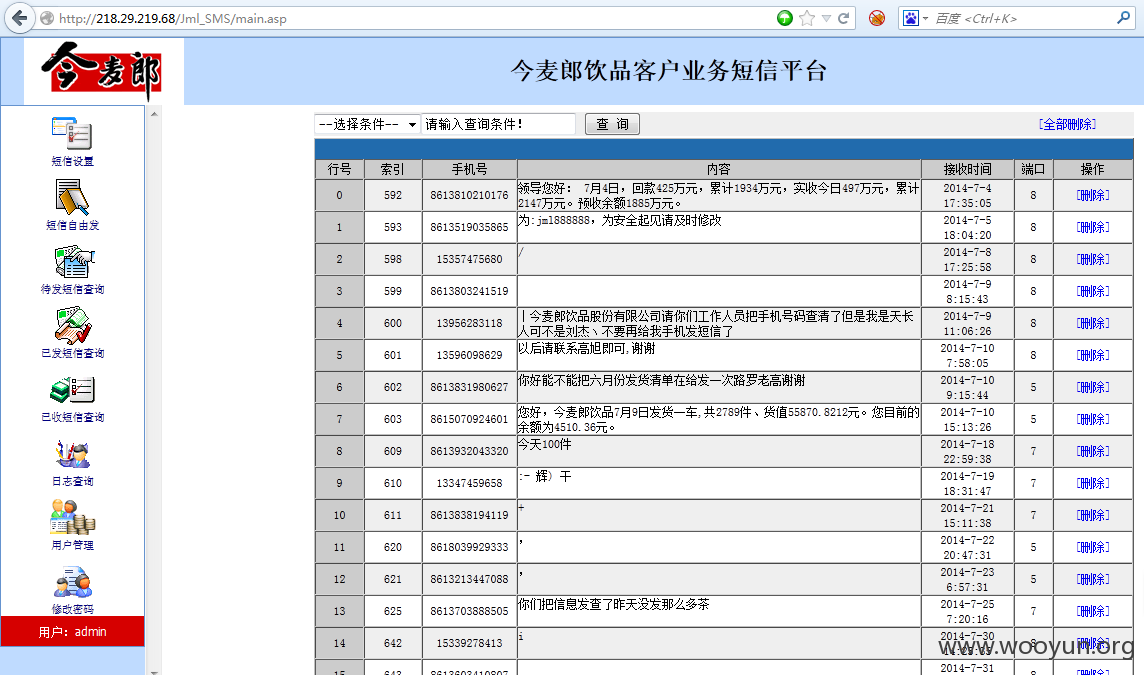Delete row 13 with index 625
The width and height of the screenshot is (1144, 675).
1092,612
